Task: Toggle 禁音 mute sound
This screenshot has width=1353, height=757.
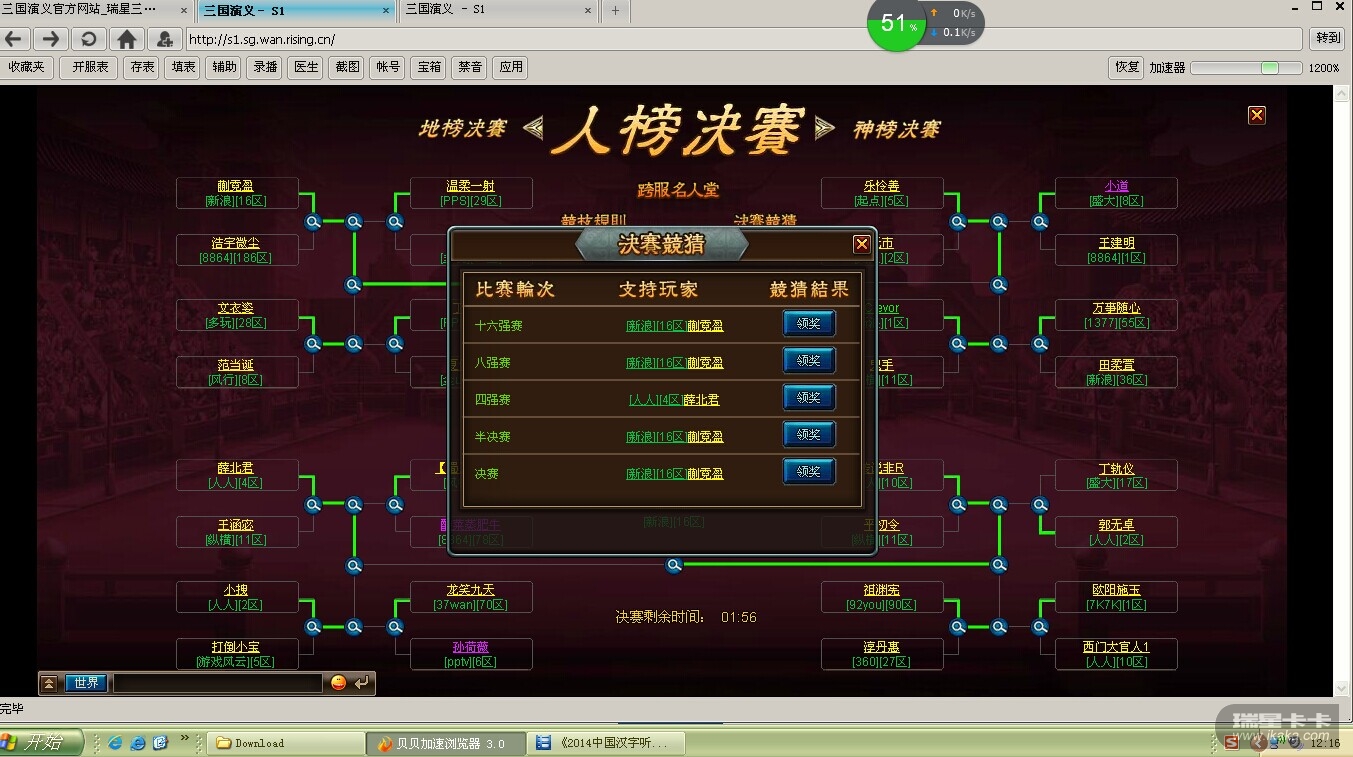Action: (470, 67)
